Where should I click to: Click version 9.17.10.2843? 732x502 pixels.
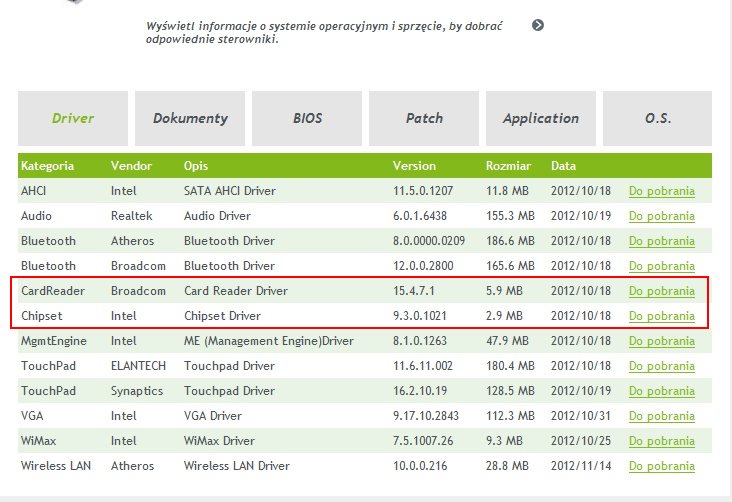click(426, 416)
